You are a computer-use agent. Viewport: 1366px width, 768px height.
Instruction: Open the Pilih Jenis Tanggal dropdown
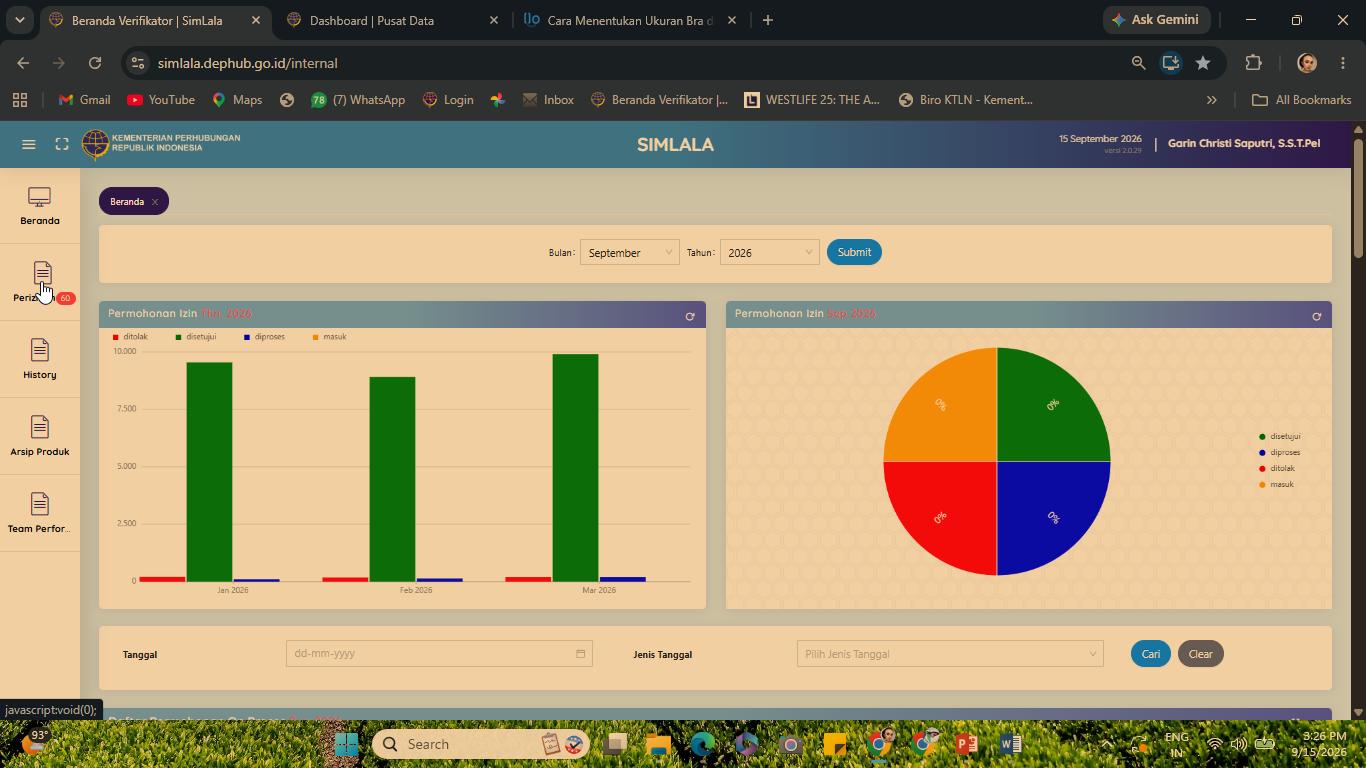point(950,654)
